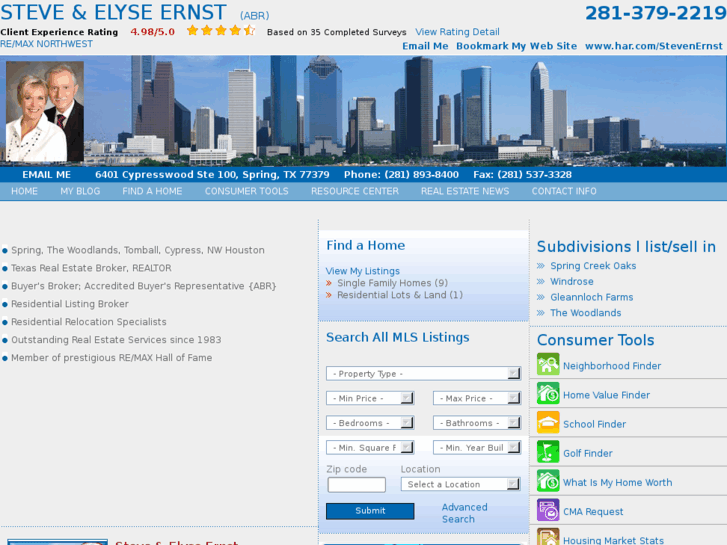Click 'Texas Real Estate Broker, REALTOR' text
This screenshot has height=545, width=727.
pos(91,268)
